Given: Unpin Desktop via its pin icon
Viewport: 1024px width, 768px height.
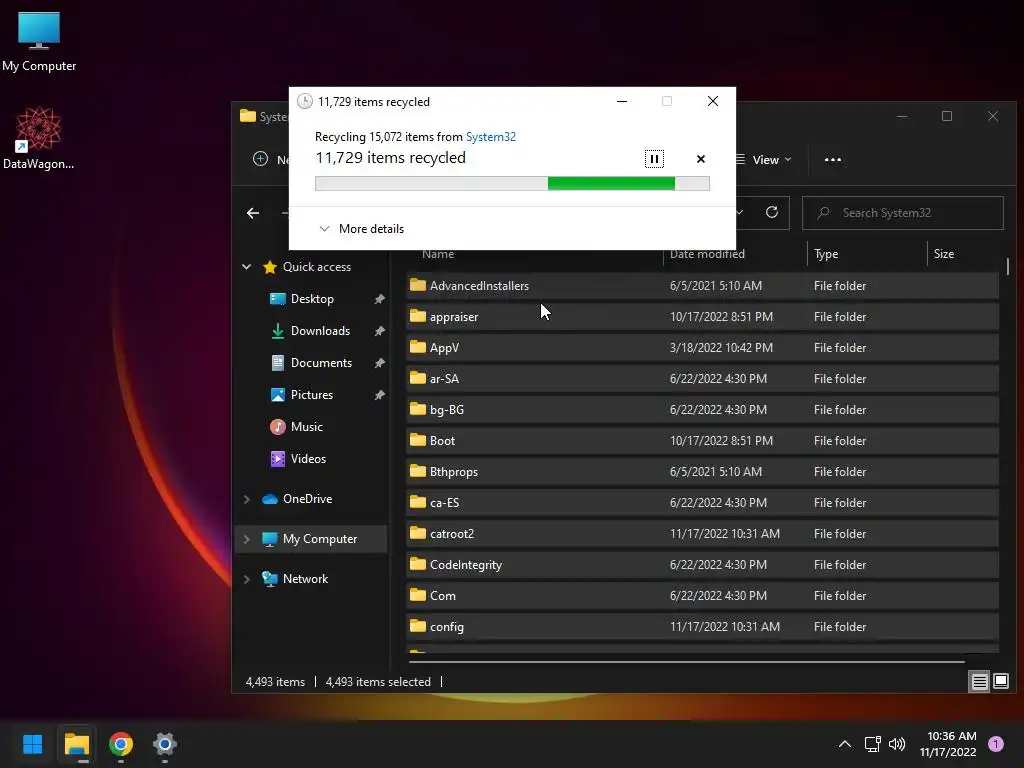Looking at the screenshot, I should pyautogui.click(x=379, y=298).
